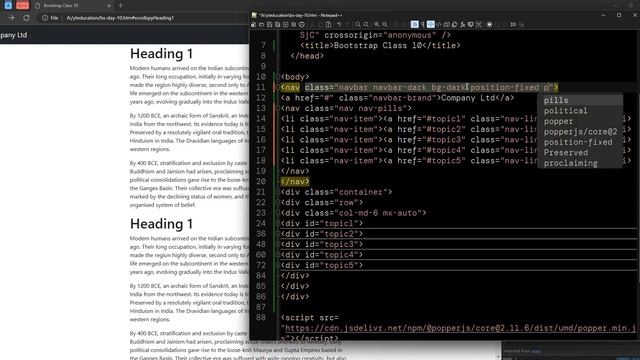Click the Close document toolbar icon
This screenshot has height=360, width=640.
tap(286, 24)
